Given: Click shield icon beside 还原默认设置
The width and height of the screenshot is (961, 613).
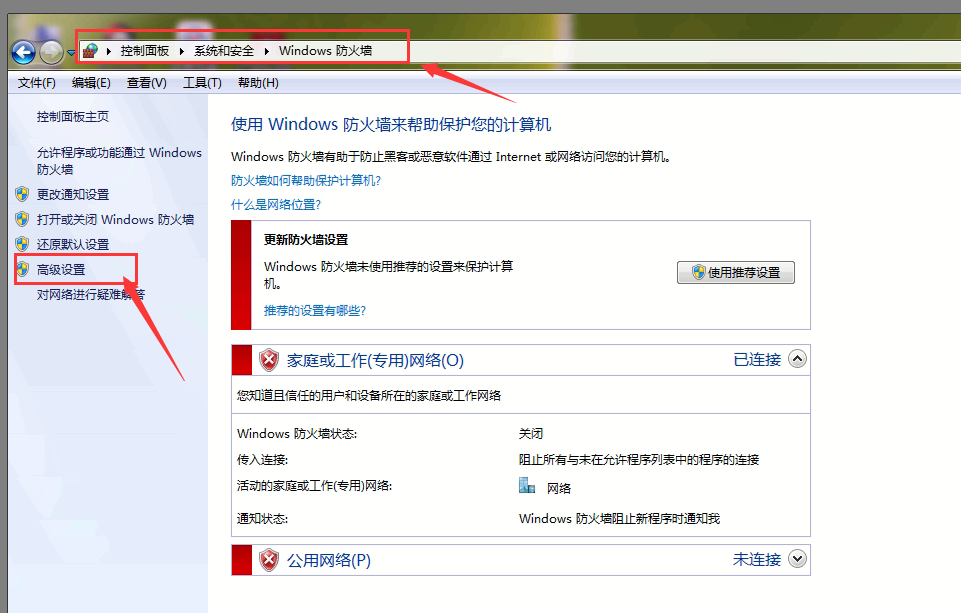Looking at the screenshot, I should click(22, 244).
